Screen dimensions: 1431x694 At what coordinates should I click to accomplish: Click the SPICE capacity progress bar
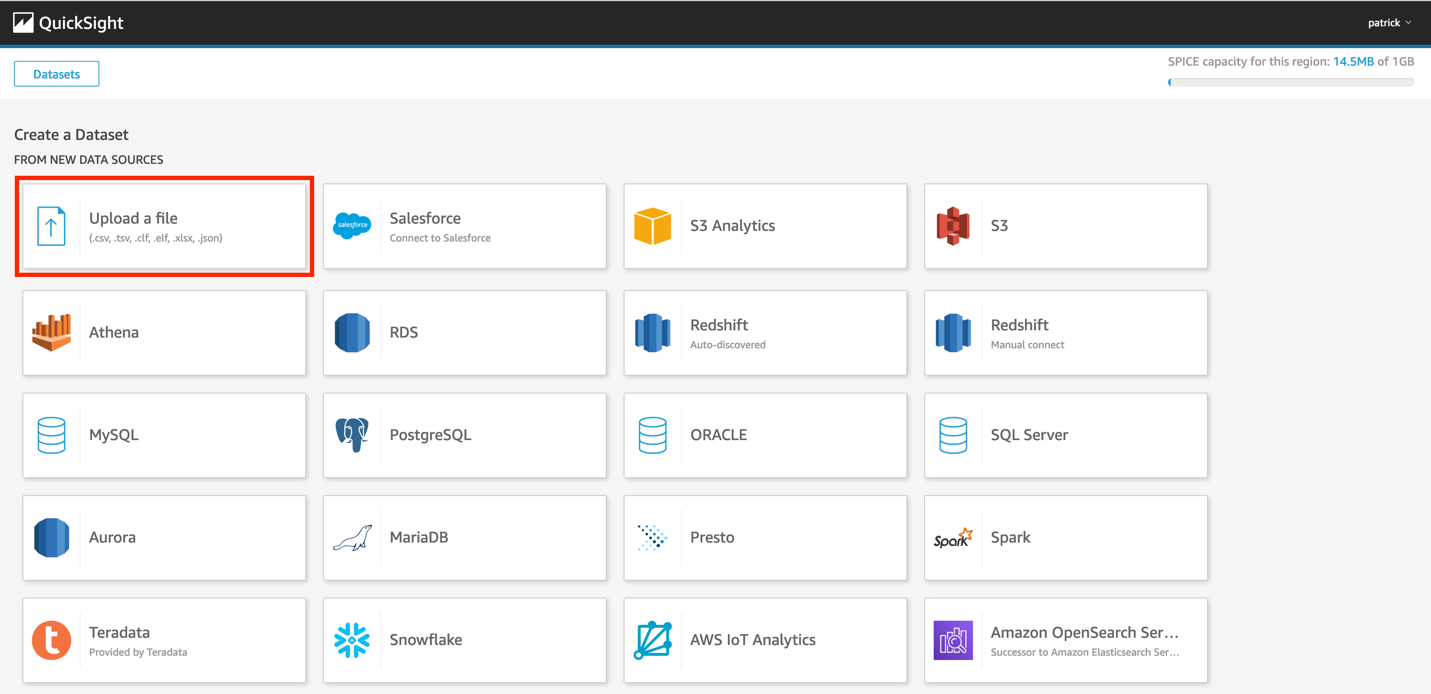pyautogui.click(x=1291, y=82)
